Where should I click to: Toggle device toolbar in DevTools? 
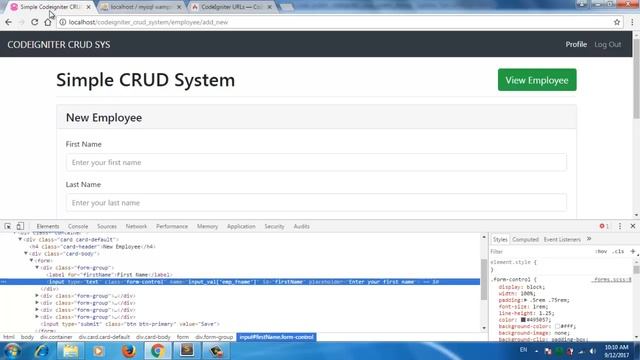click(x=20, y=226)
